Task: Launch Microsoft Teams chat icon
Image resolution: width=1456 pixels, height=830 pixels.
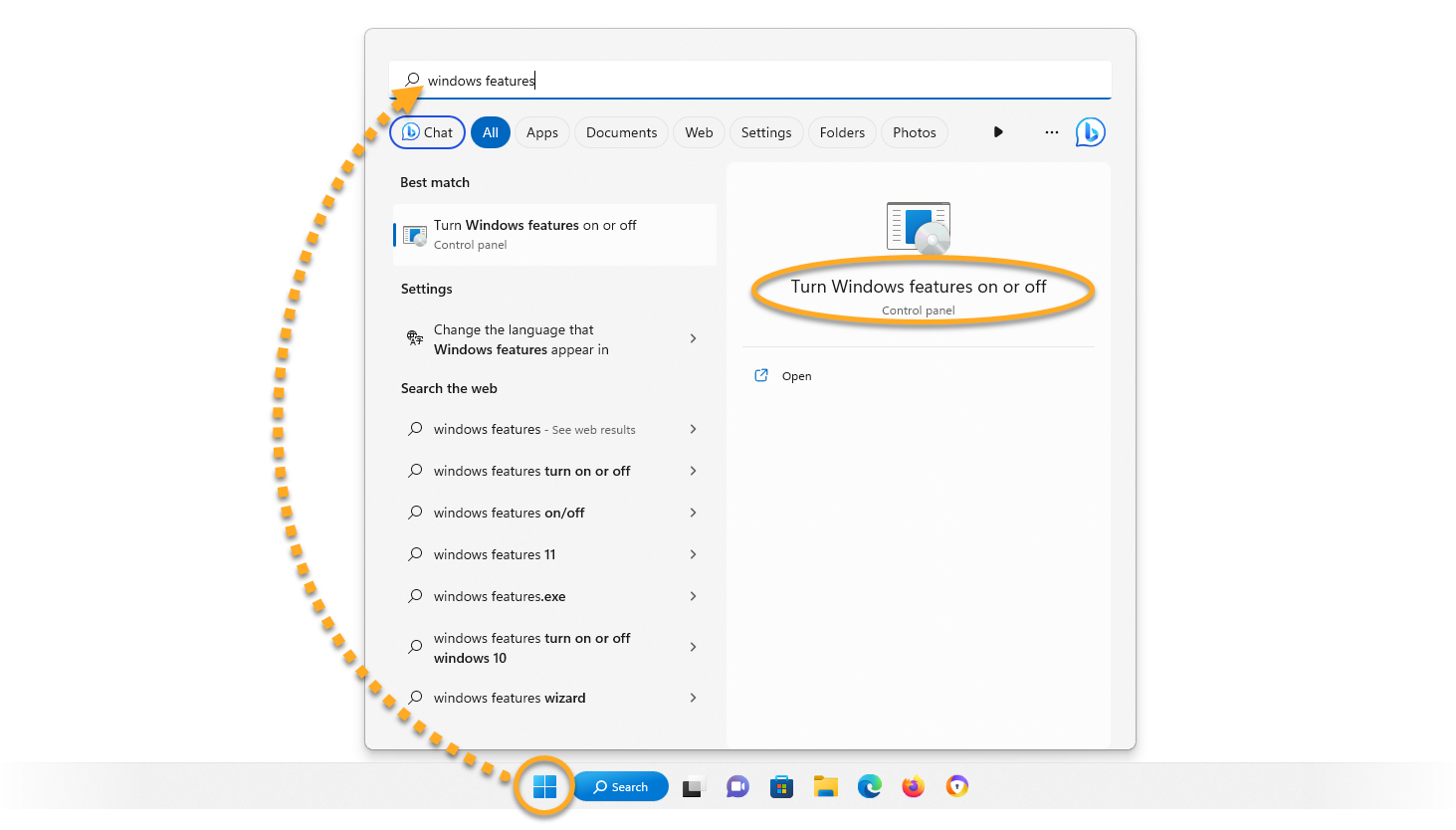Action: [x=737, y=787]
